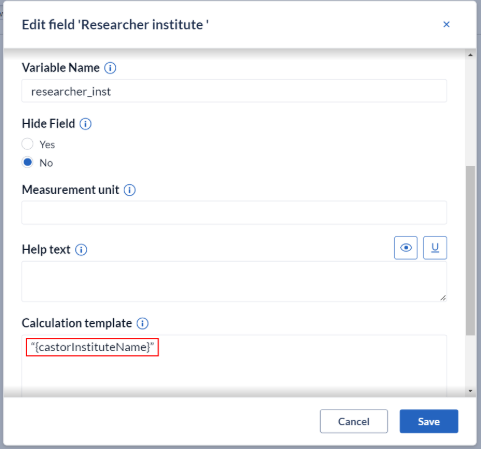The height and width of the screenshot is (449, 481).
Task: Click into the Measurement unit field
Action: [x=234, y=213]
